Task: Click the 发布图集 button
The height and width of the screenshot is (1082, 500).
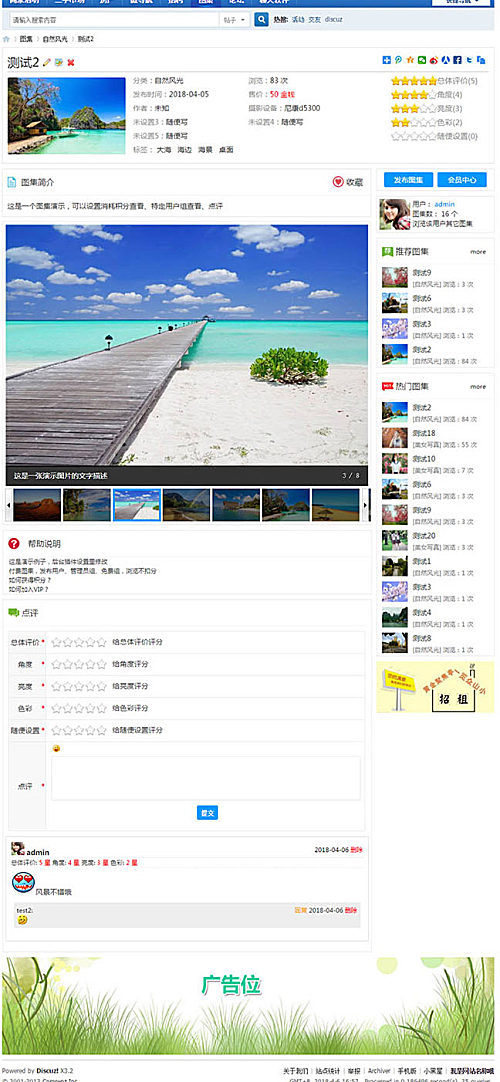Action: [x=408, y=180]
